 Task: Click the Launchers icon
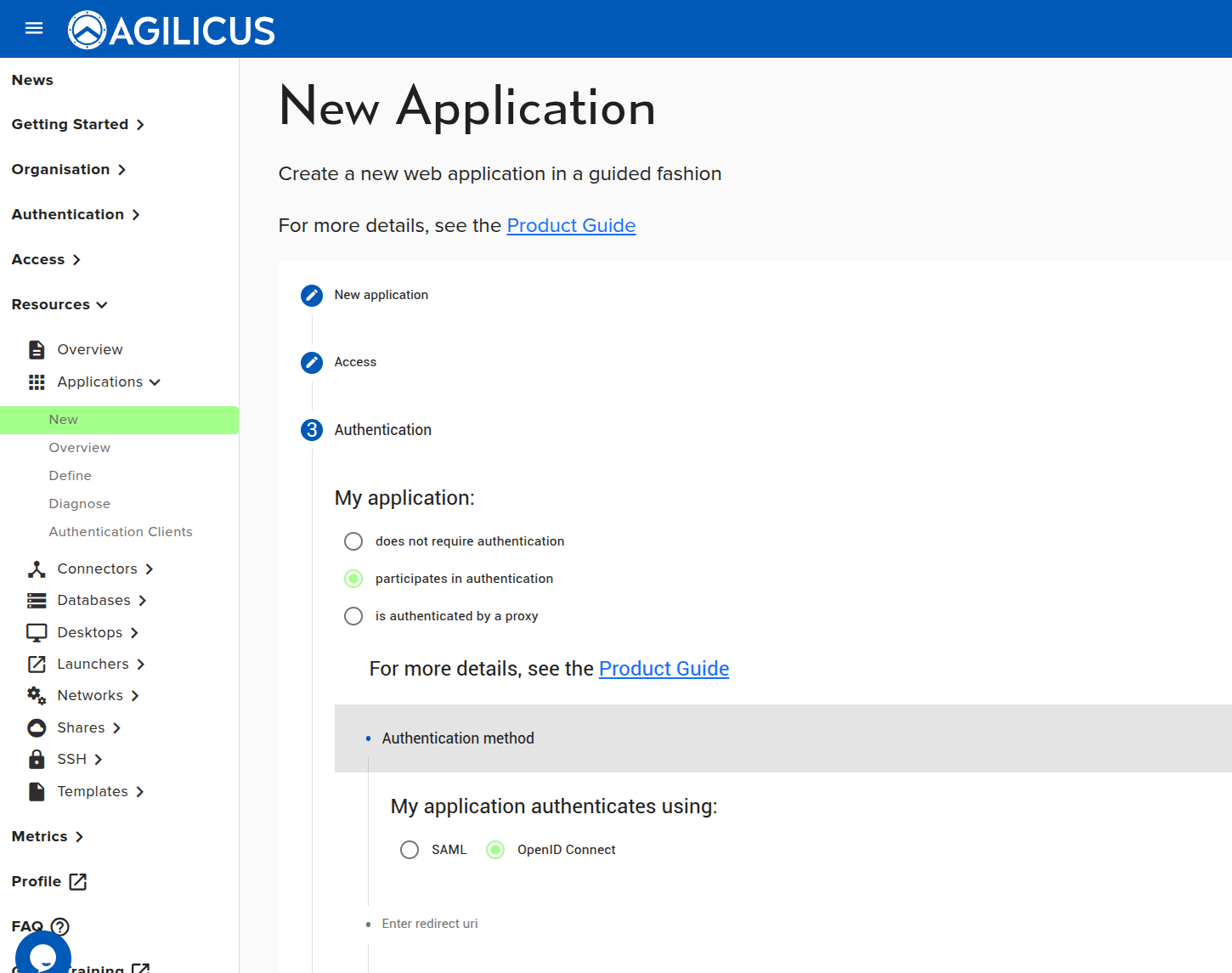[37, 664]
